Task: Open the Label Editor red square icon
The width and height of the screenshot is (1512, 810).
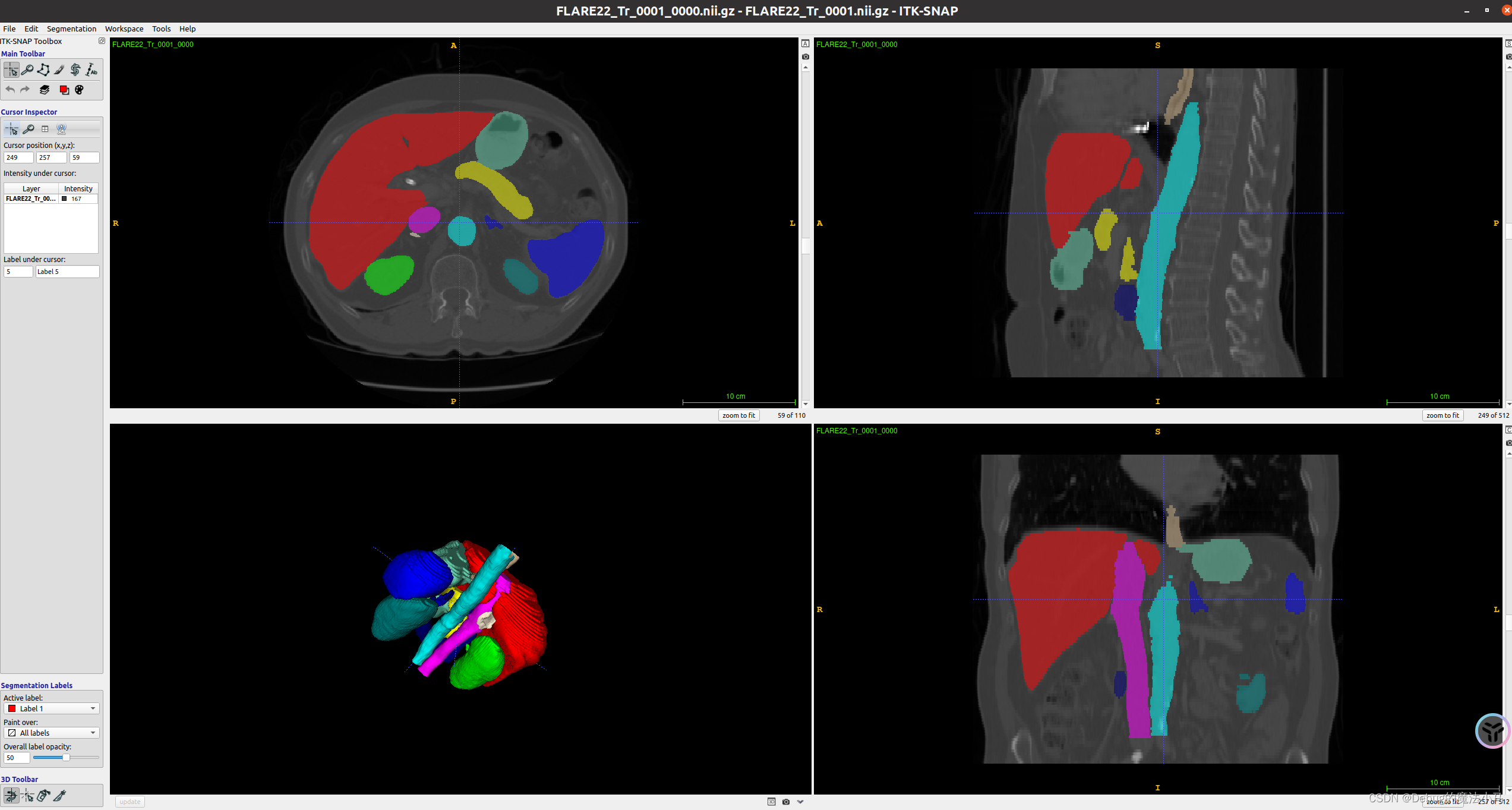Action: (64, 90)
